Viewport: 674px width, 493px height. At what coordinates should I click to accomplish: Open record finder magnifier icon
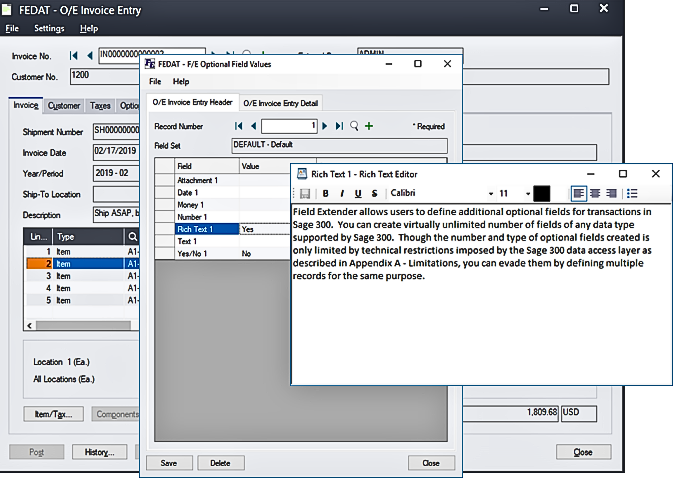(354, 126)
